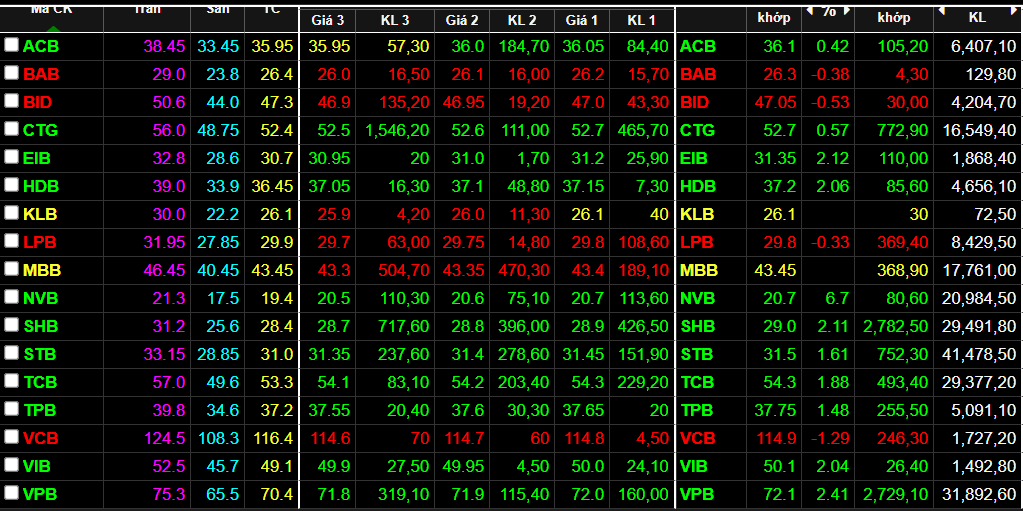Tick the checkbox for ACB

[11, 46]
